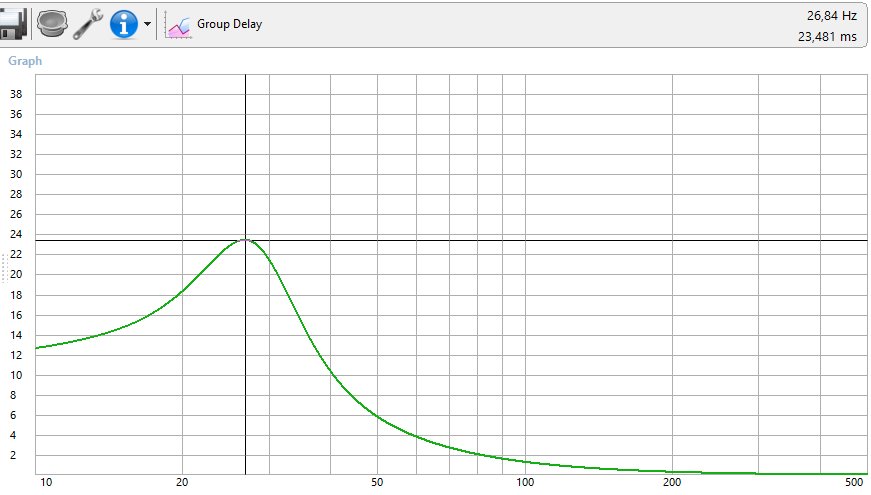
Task: Click the 38 ms axis label
Action: point(16,94)
